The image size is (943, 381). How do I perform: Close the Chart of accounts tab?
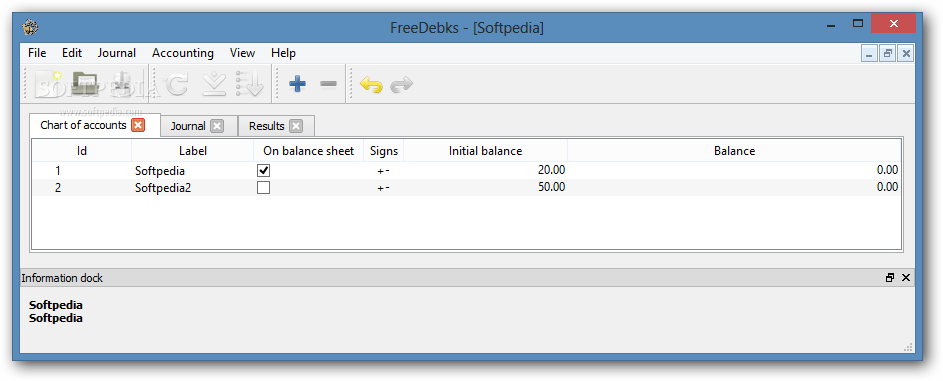coord(138,125)
